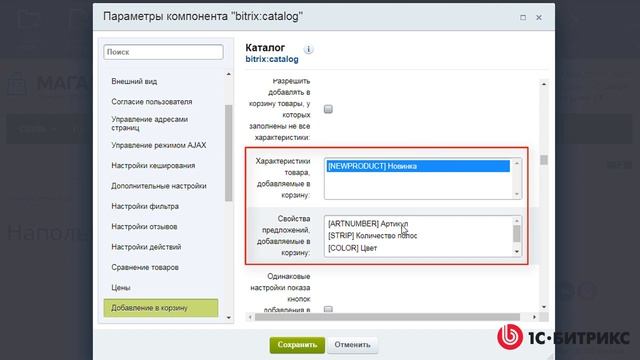The height and width of the screenshot is (360, 640).
Task: Click the offer properties list scrollbar thumb
Action: coord(517,233)
